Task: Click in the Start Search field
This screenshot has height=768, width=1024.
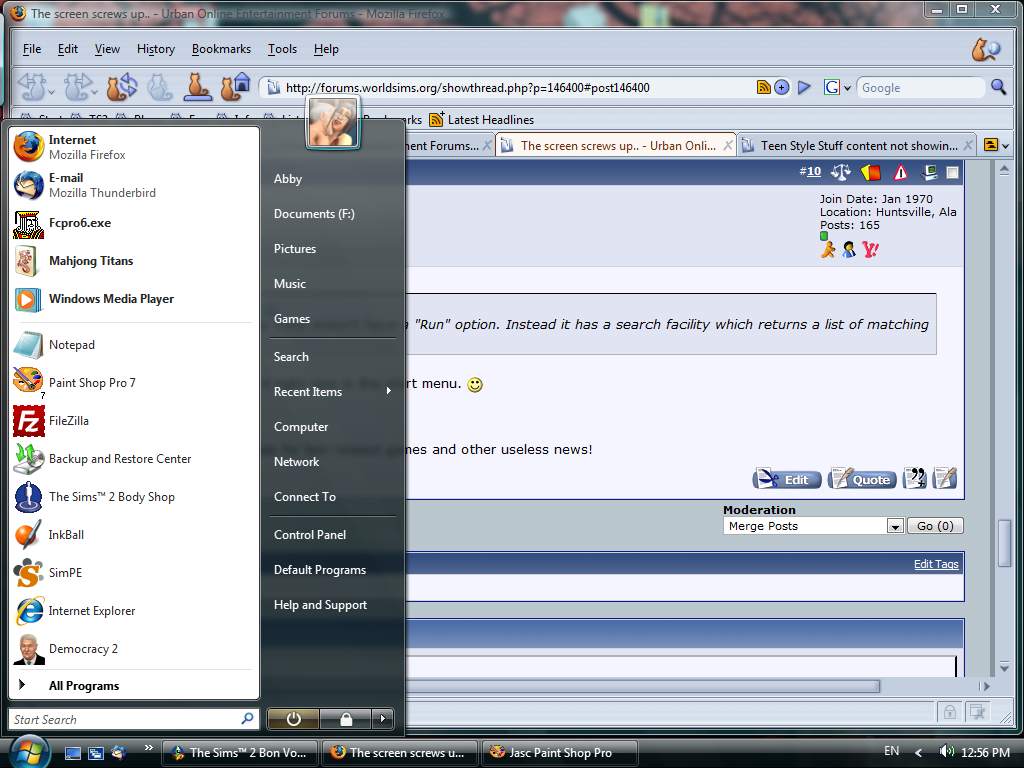Action: pyautogui.click(x=133, y=720)
